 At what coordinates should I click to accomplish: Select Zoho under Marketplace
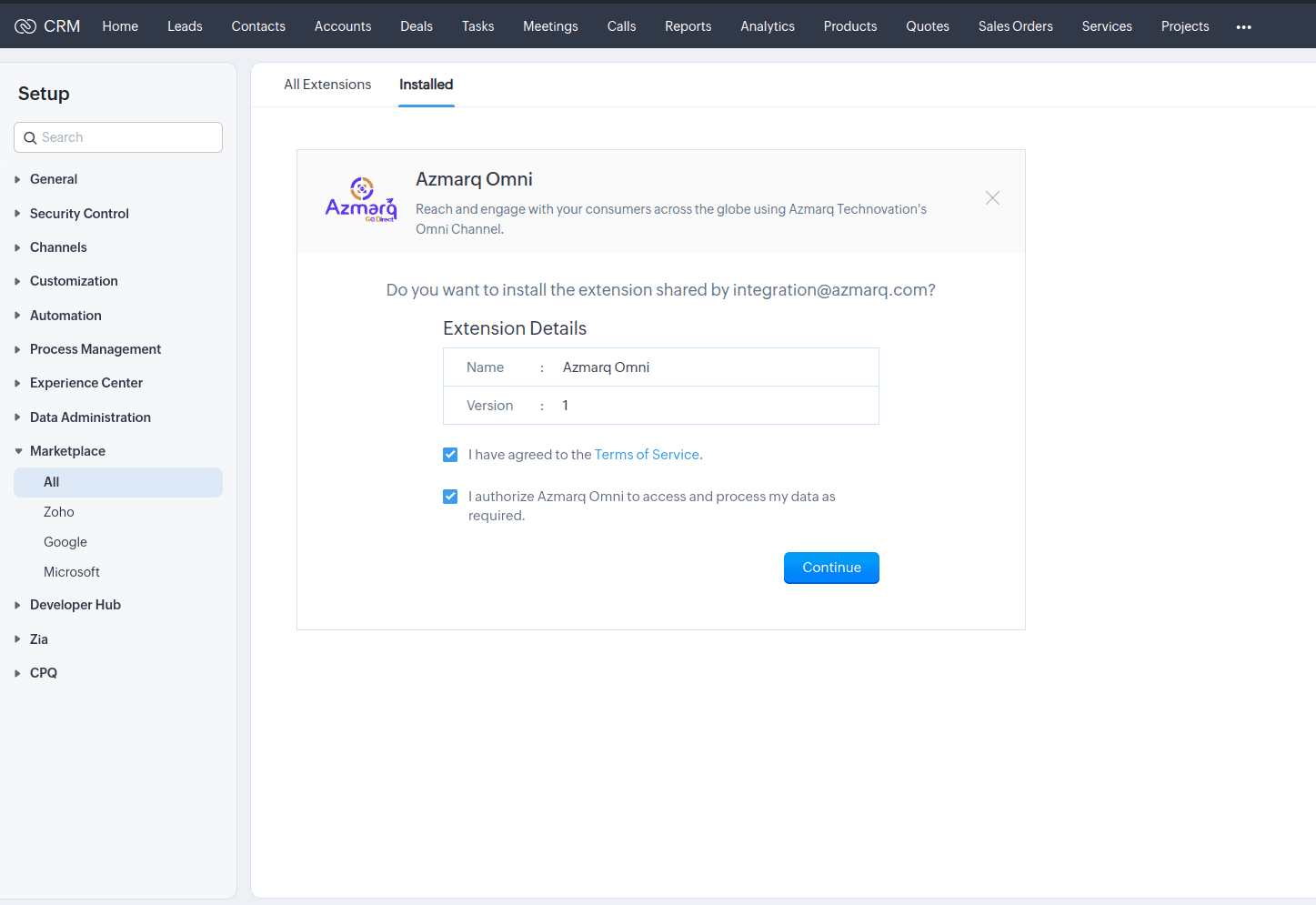(x=59, y=512)
